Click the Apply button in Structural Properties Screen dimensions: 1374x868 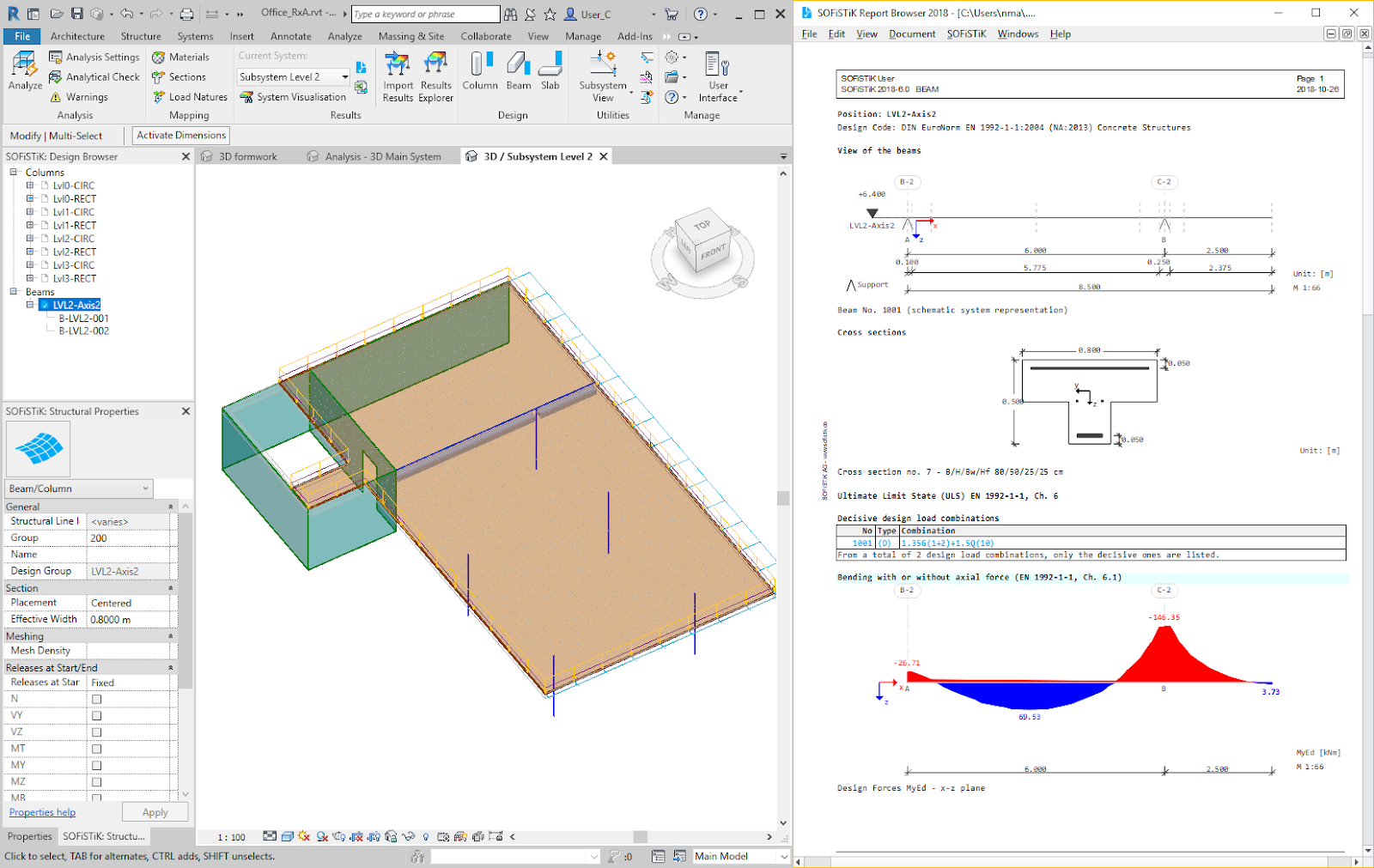[x=155, y=811]
